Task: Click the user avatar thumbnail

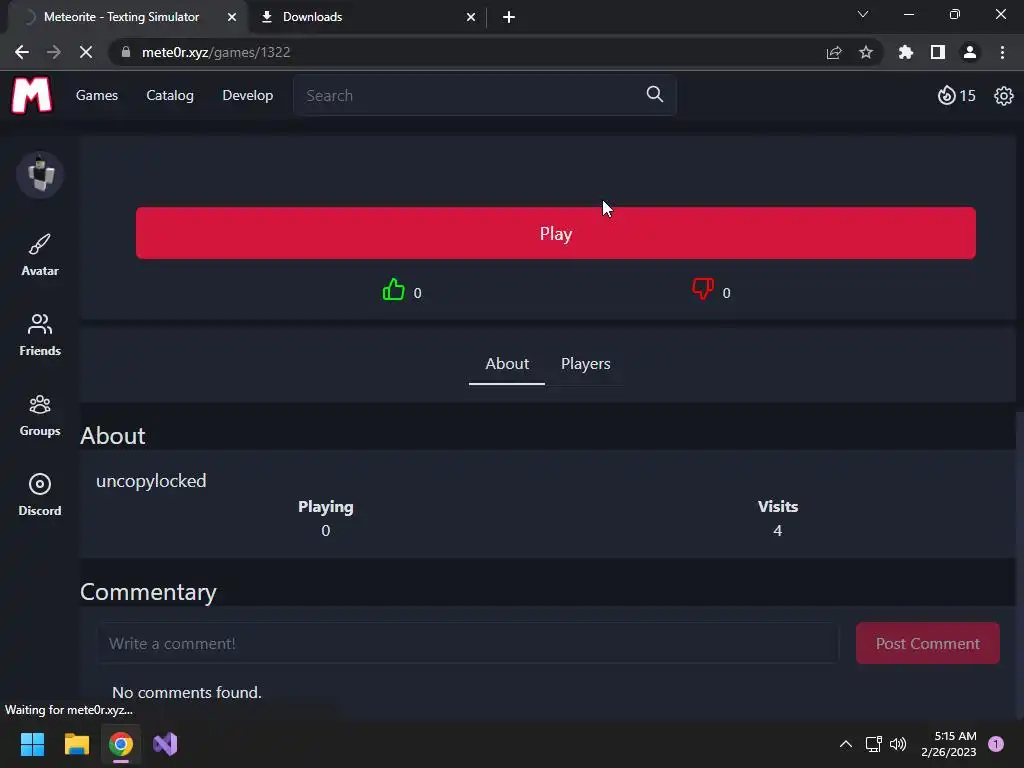Action: (x=40, y=175)
